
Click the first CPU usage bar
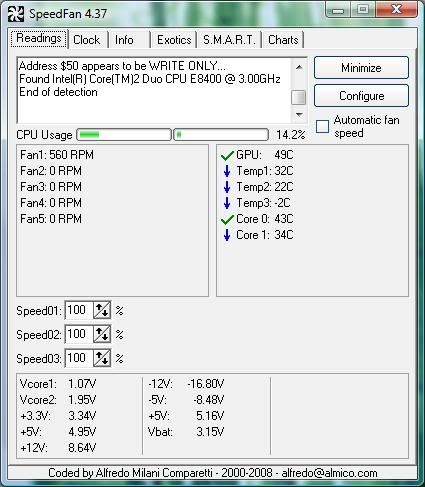(124, 135)
